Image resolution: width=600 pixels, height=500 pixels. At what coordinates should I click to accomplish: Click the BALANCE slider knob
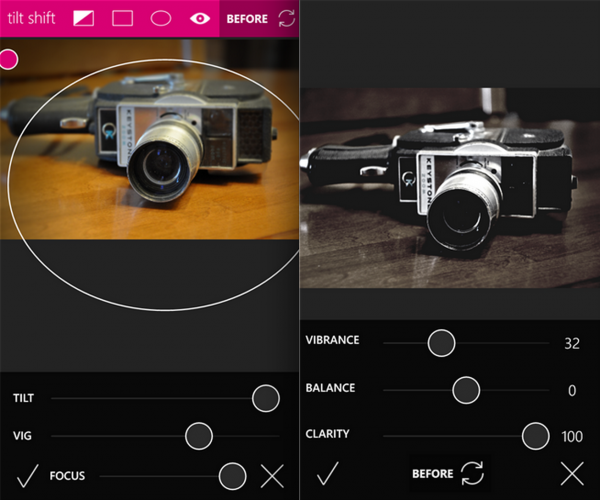point(466,389)
